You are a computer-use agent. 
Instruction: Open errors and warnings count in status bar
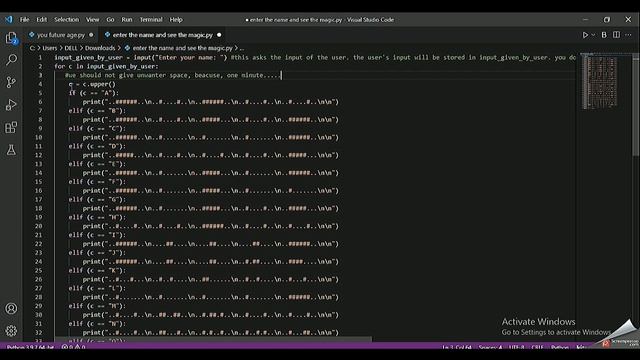(x=73, y=347)
